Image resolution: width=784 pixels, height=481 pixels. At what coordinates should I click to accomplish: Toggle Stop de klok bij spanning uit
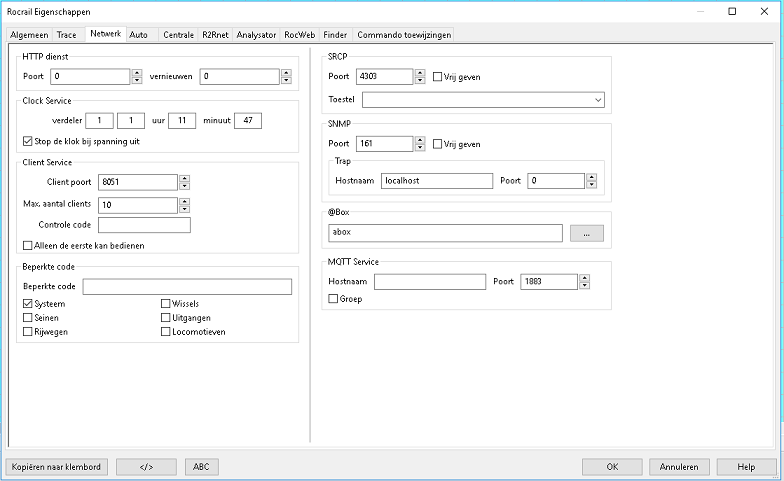(x=28, y=140)
